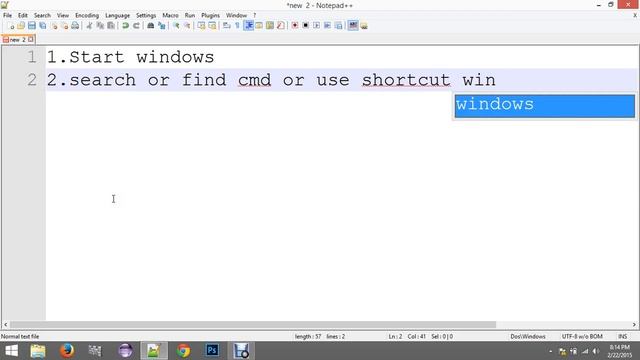Open the Language menu
Screen dimensions: 640x360
[x=117, y=16]
